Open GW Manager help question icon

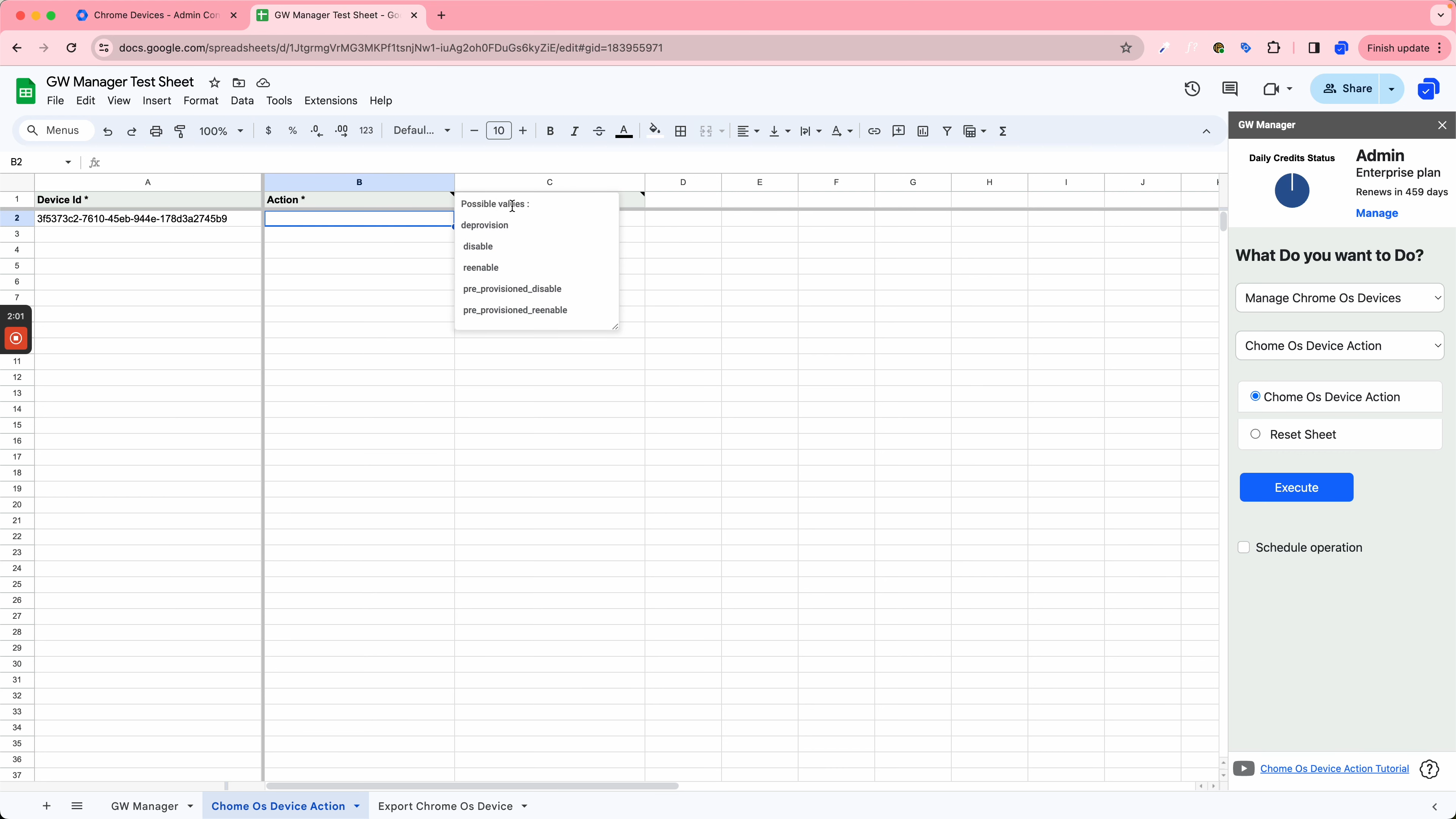tap(1429, 769)
